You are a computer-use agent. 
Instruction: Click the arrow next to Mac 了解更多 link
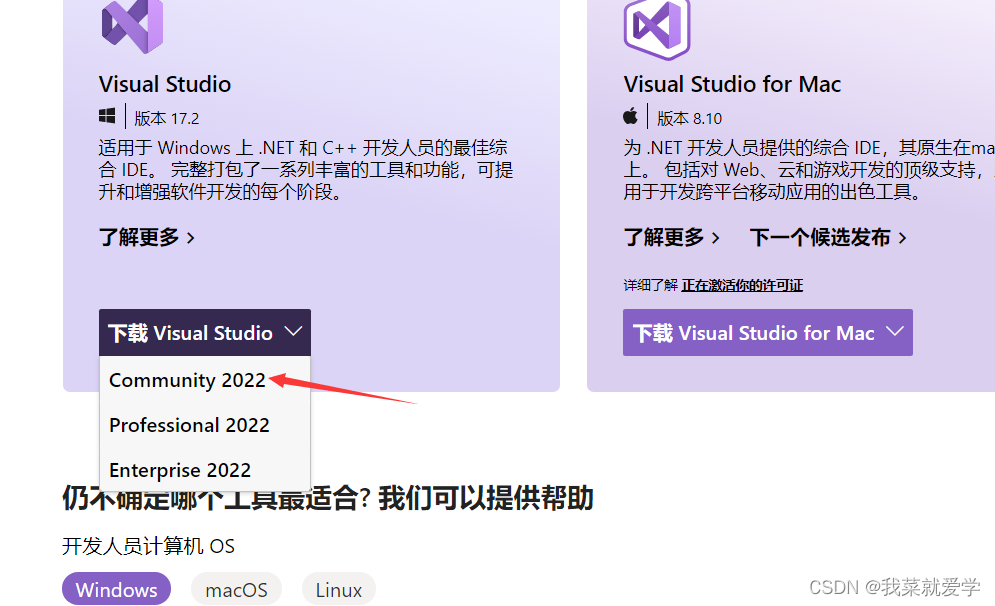pos(718,238)
